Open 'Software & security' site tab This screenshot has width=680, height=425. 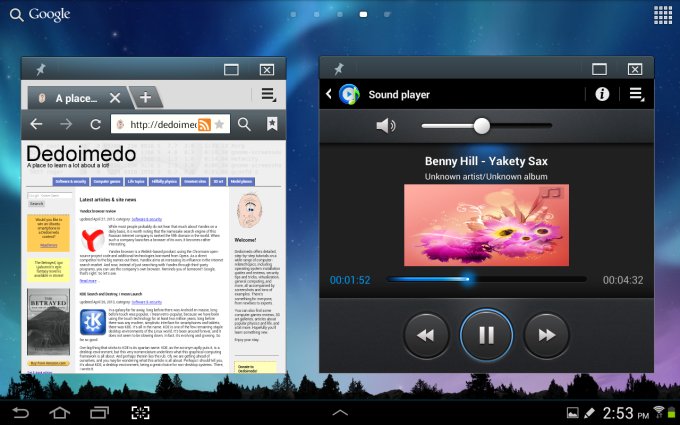71,182
